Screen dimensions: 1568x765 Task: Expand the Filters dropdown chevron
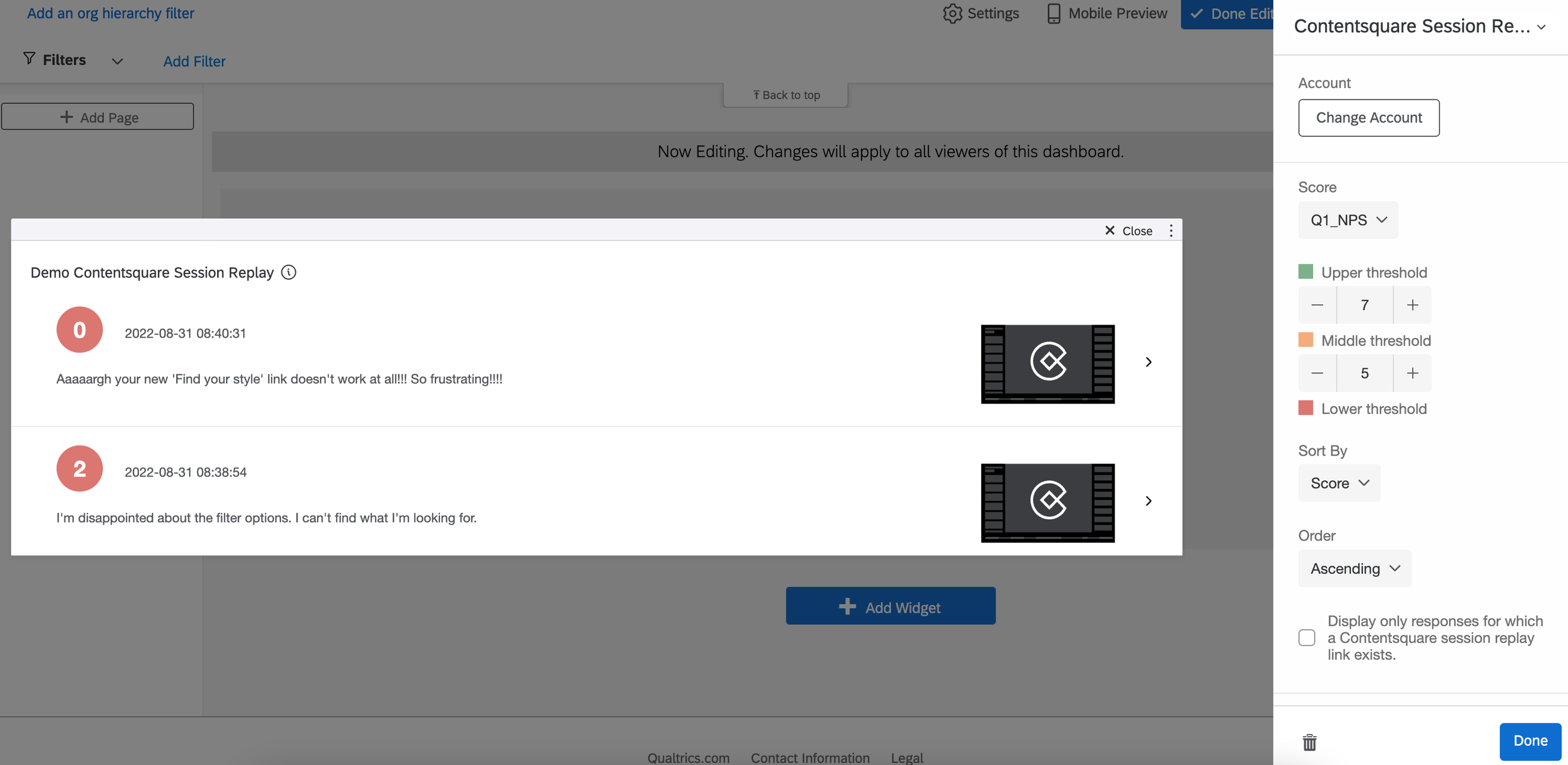coord(117,61)
